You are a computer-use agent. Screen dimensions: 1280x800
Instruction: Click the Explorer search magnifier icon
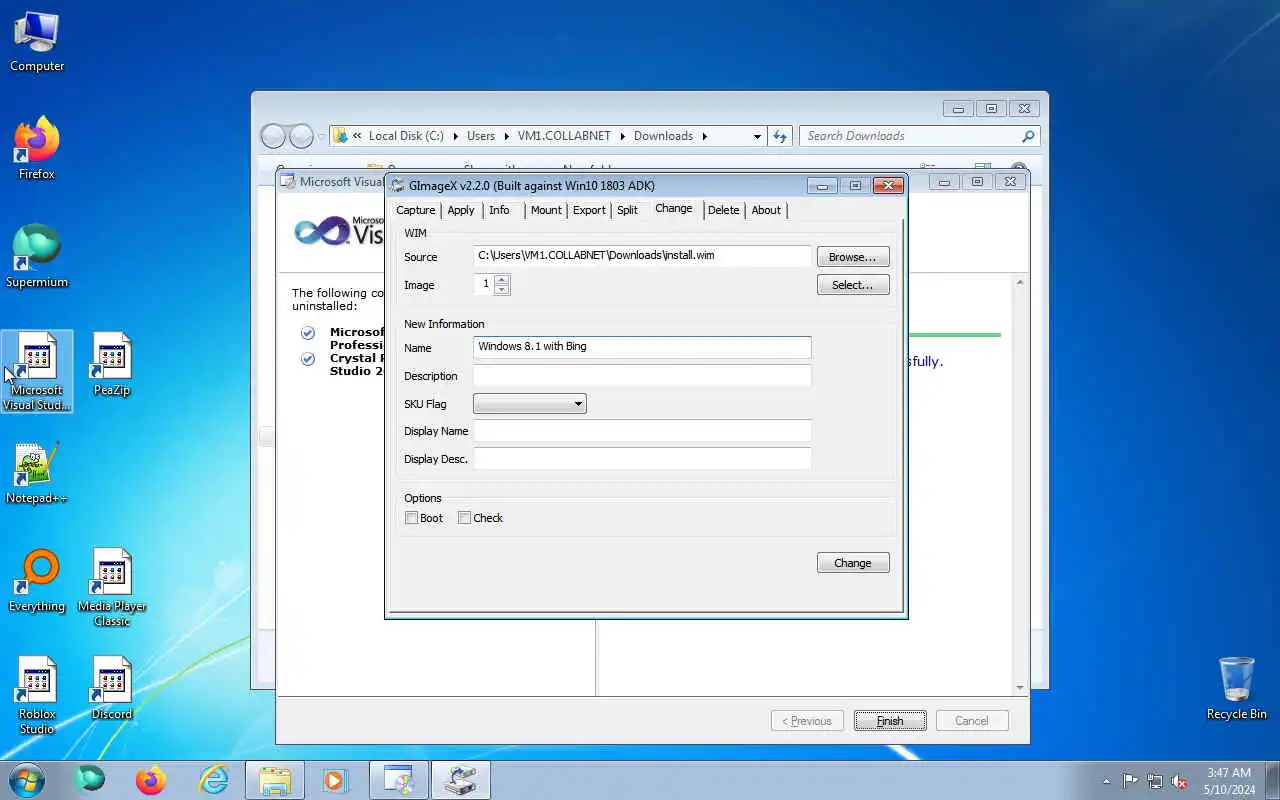tap(1028, 136)
